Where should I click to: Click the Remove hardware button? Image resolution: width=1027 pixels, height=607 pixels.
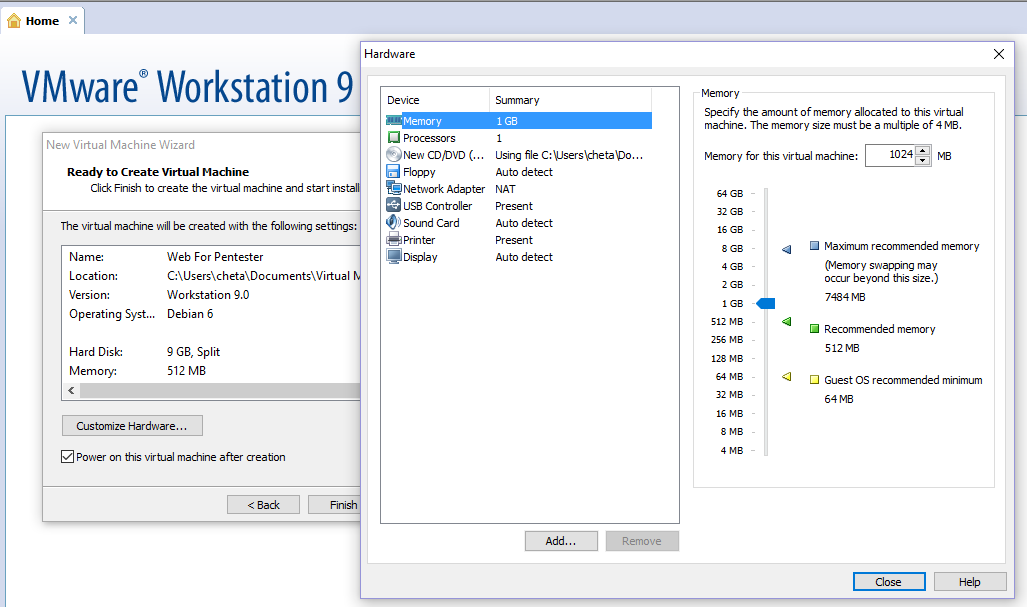click(x=642, y=541)
